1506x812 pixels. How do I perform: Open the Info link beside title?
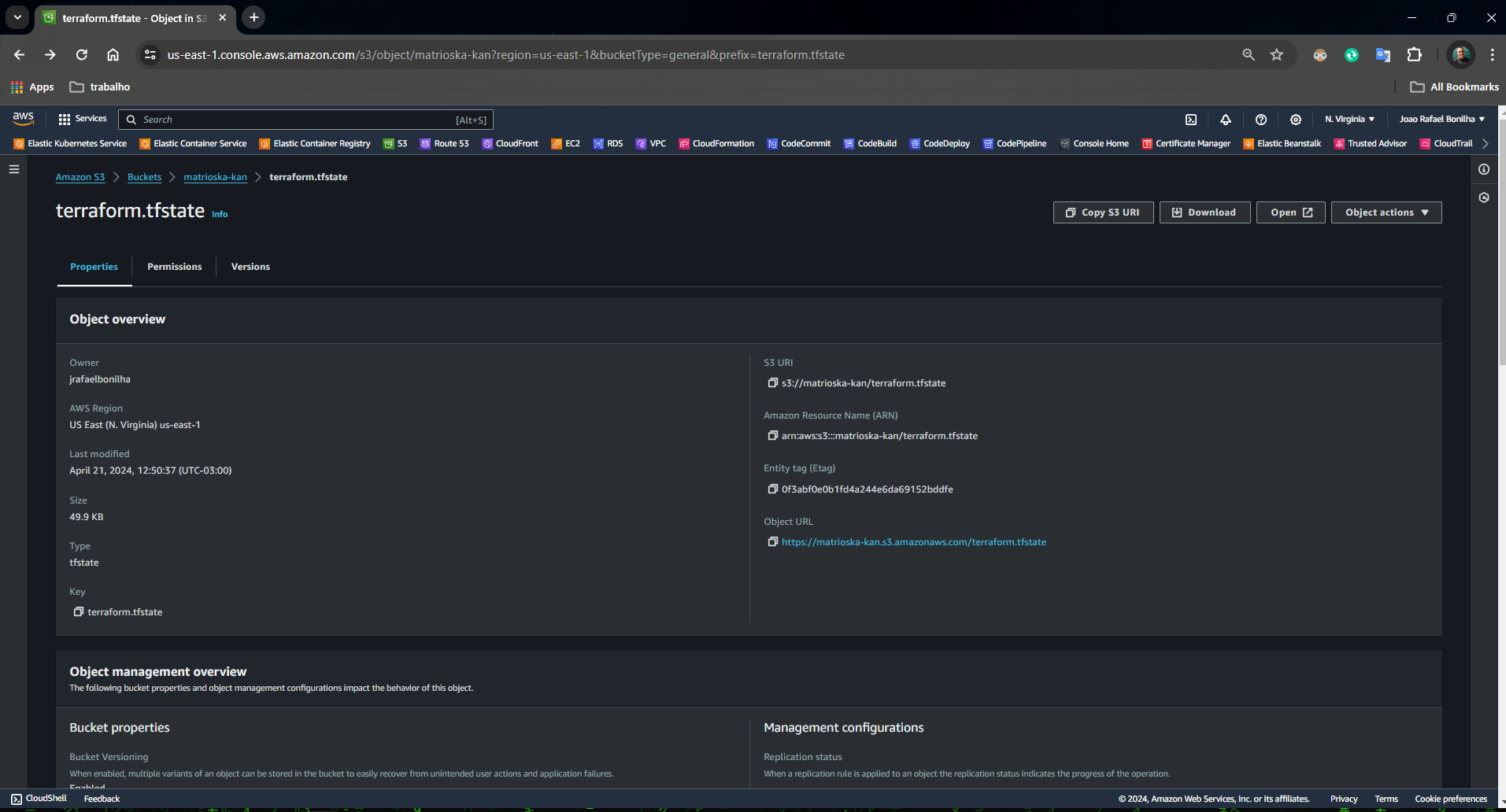(x=220, y=214)
